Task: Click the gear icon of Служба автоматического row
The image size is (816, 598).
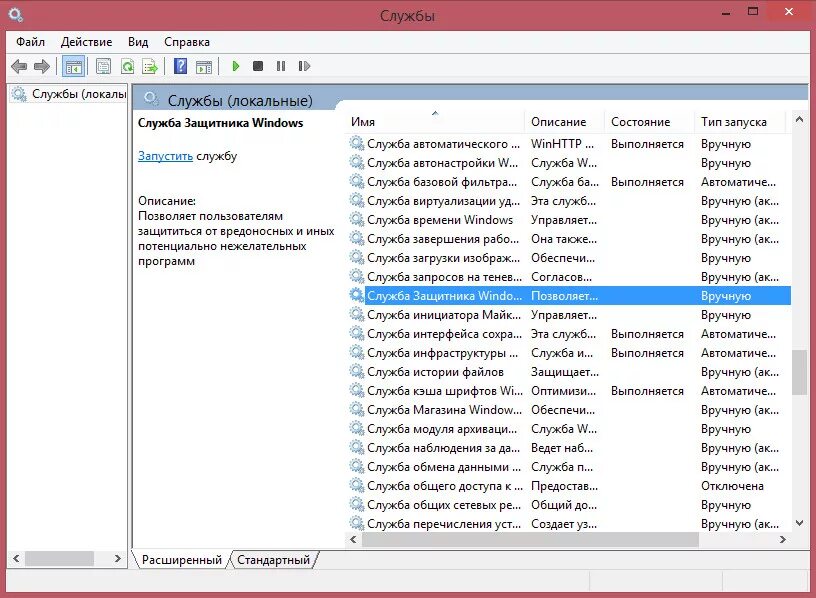Action: [x=356, y=143]
